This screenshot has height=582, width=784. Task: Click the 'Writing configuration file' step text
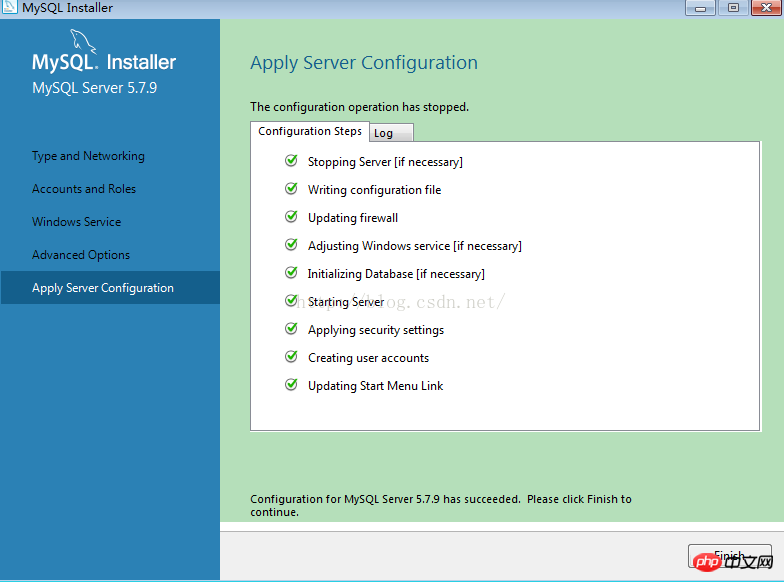[x=374, y=190]
